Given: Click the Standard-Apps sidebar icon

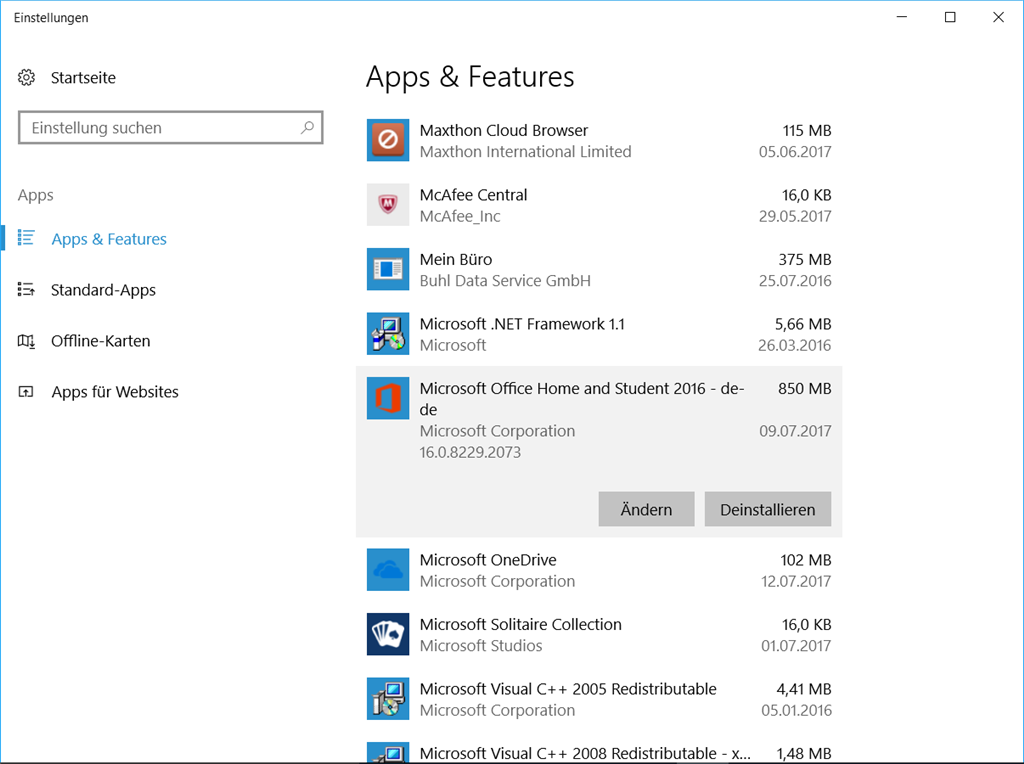Looking at the screenshot, I should click(x=26, y=289).
